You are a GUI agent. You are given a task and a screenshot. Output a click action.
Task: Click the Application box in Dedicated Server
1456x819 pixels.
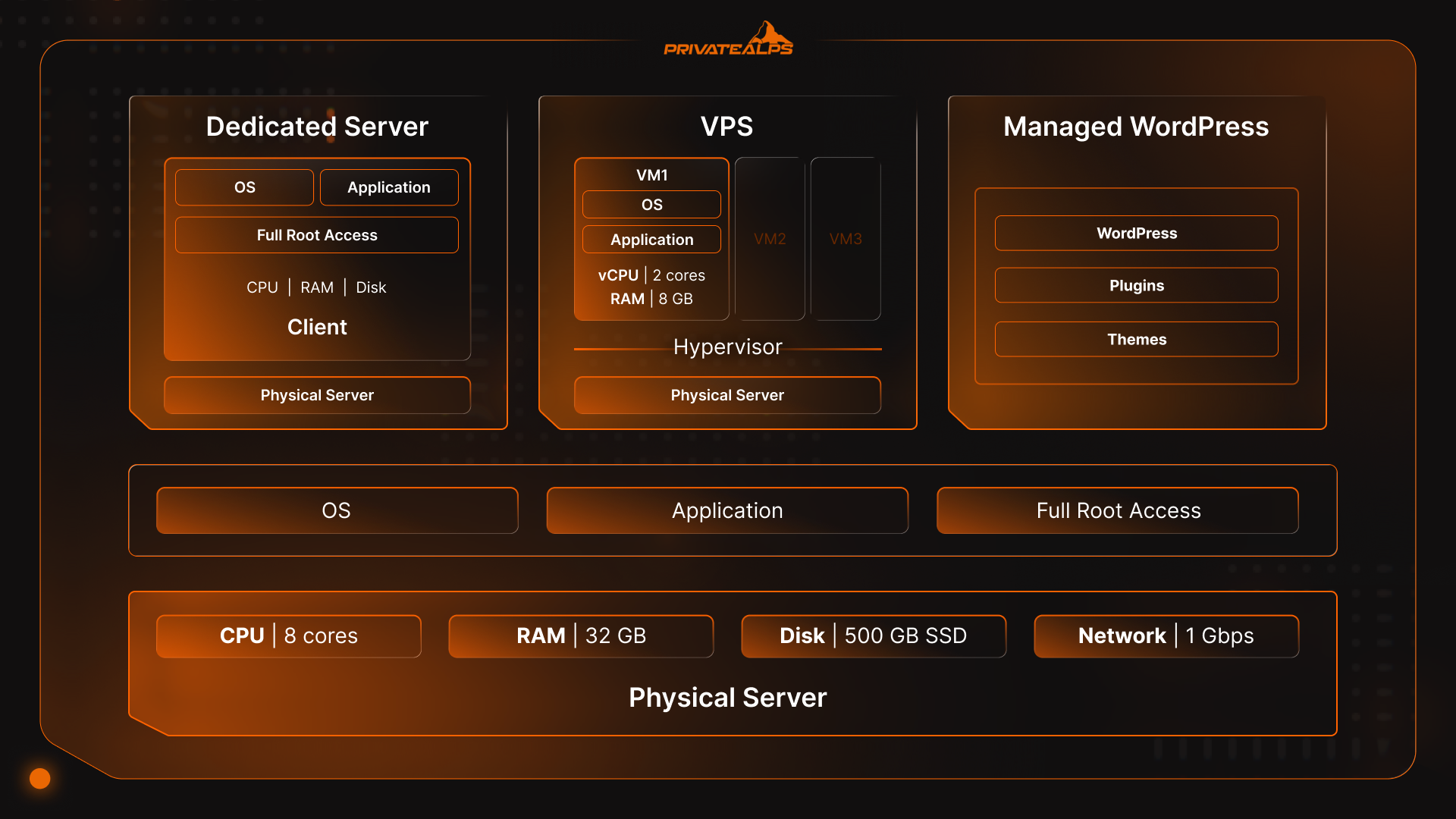(389, 187)
